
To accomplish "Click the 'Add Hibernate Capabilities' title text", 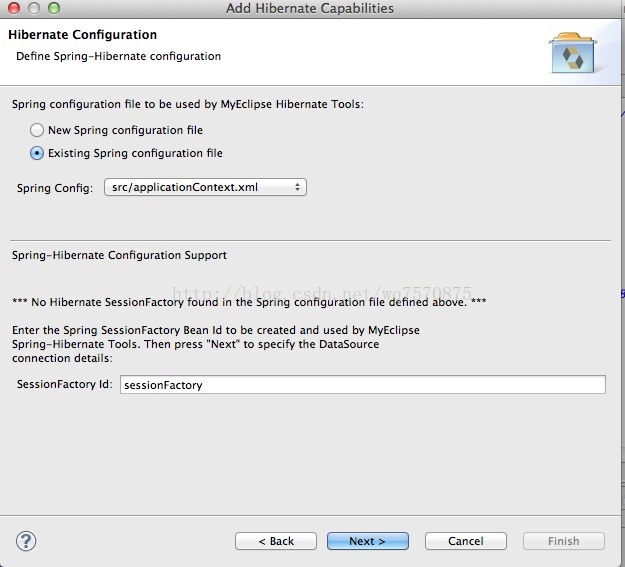I will pyautogui.click(x=310, y=8).
